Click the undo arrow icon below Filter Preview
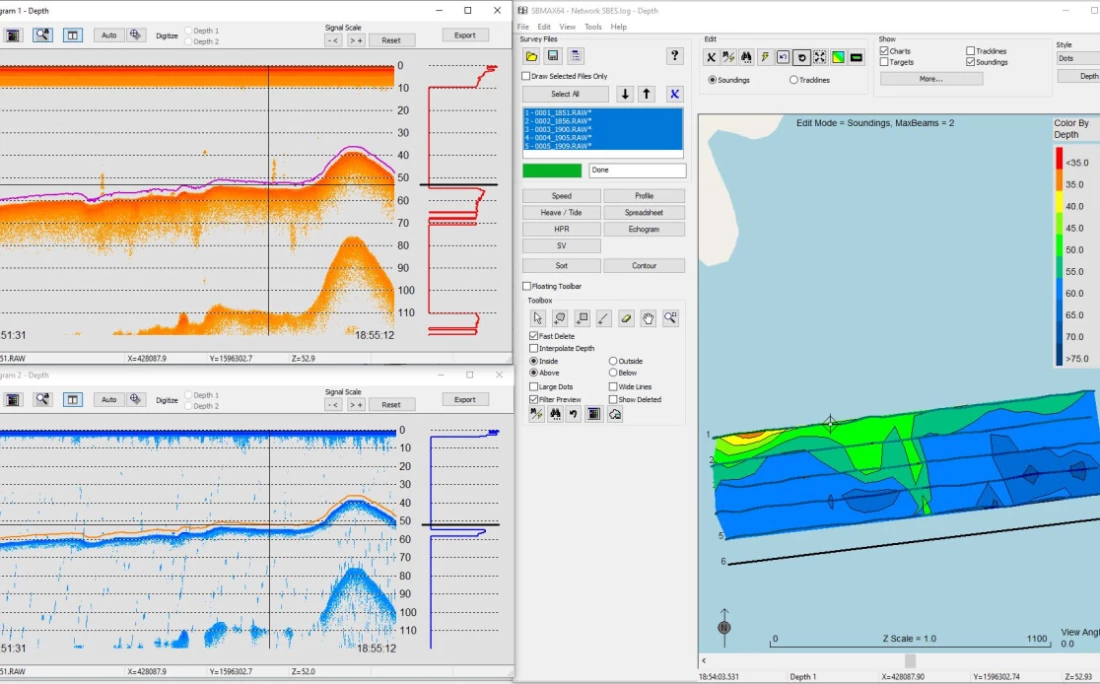1100x684 pixels. tap(573, 414)
